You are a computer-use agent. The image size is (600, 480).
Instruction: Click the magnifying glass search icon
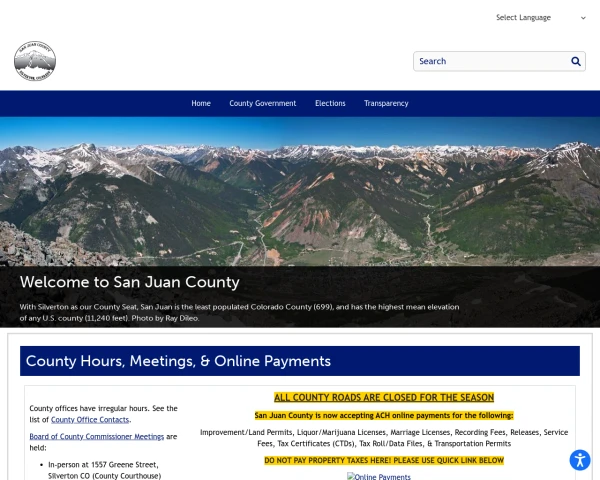576,61
